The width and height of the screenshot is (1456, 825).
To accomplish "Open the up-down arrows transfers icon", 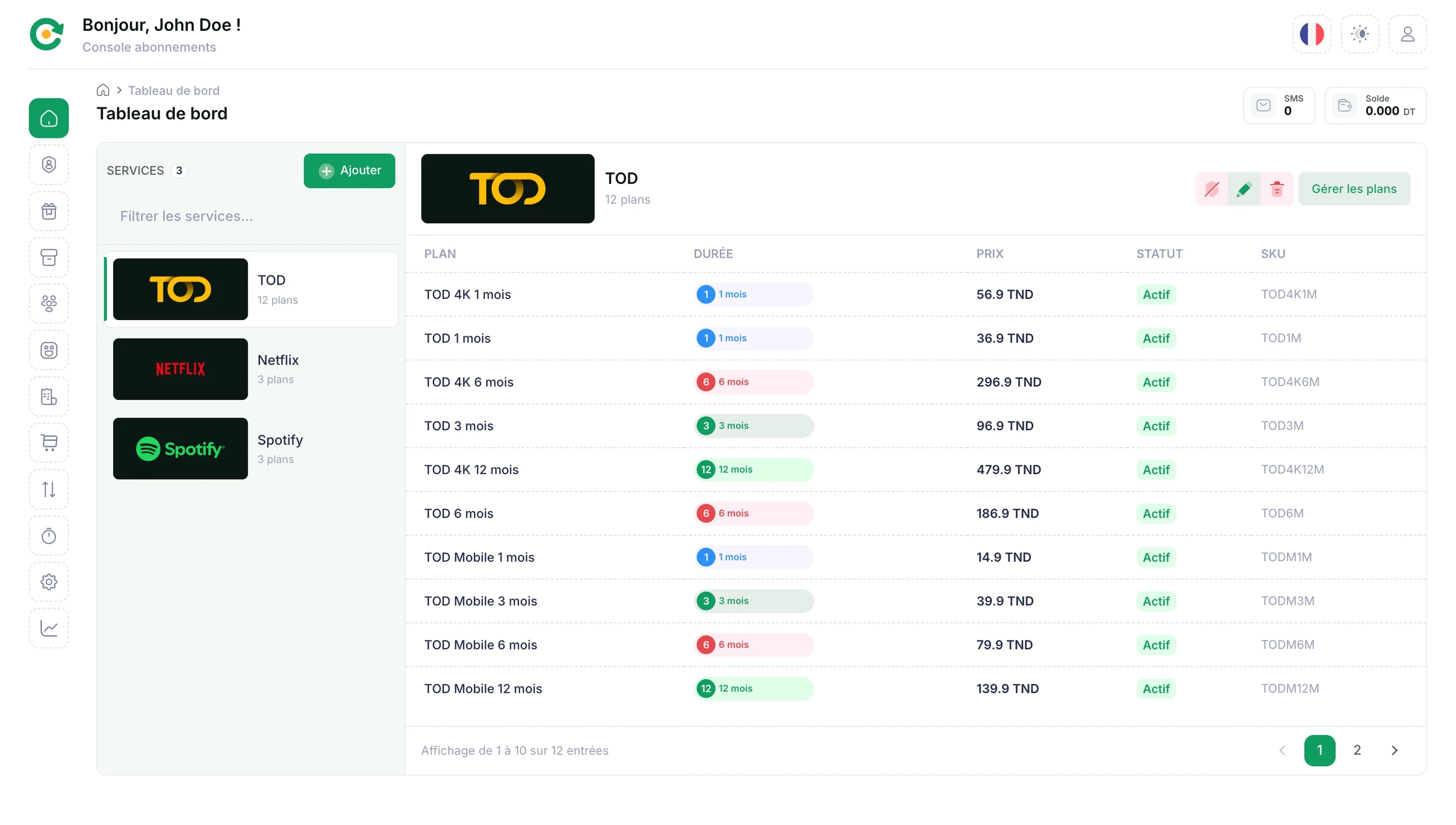I will point(49,489).
